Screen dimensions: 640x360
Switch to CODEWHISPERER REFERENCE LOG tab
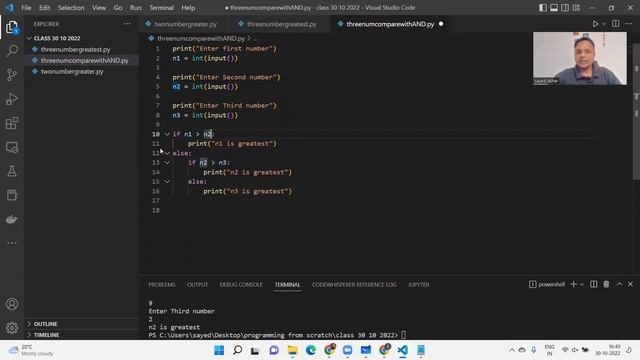tap(354, 284)
